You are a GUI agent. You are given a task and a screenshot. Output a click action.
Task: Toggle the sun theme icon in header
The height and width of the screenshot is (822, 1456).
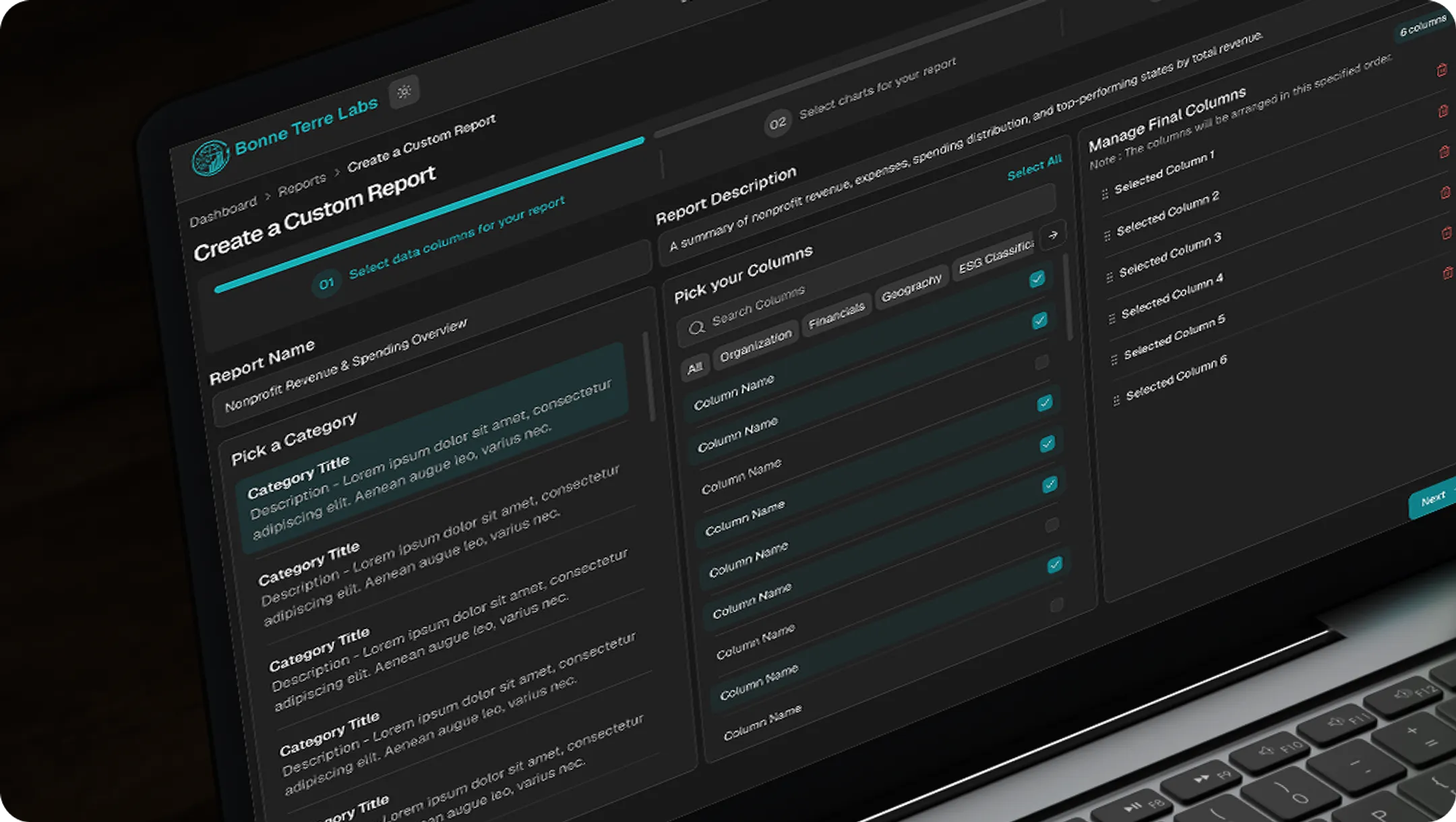(x=404, y=92)
